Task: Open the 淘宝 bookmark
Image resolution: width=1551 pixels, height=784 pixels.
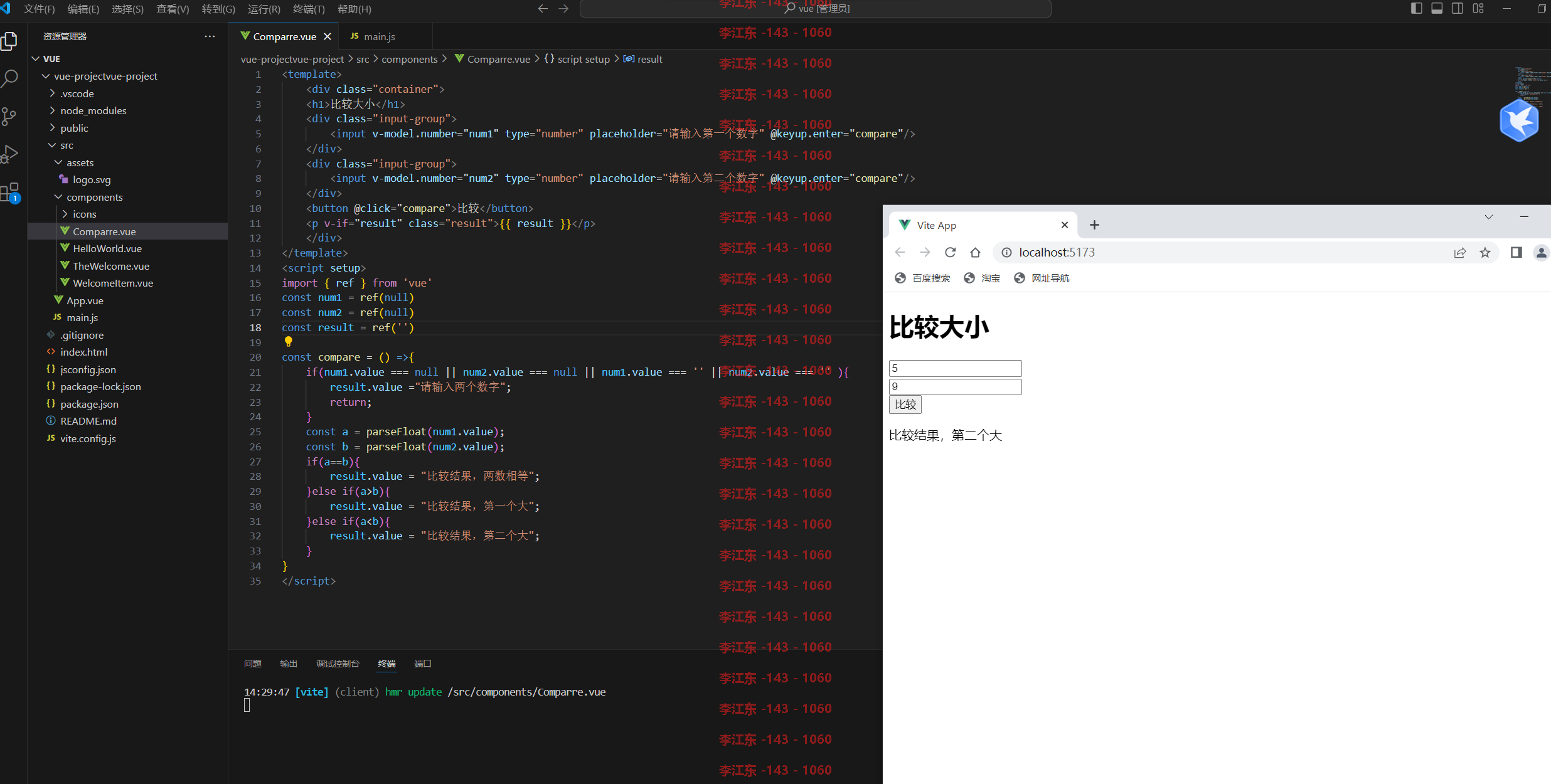Action: pyautogui.click(x=982, y=278)
